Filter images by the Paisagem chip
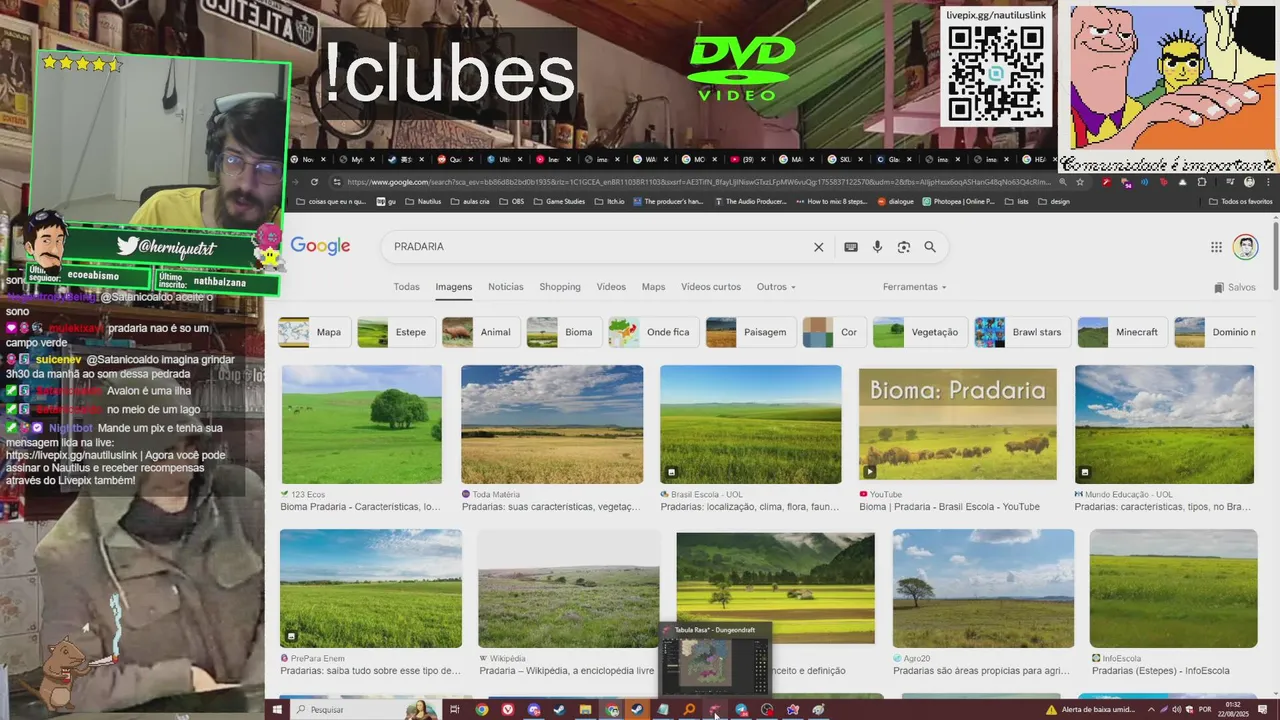The width and height of the screenshot is (1280, 720). 750,332
